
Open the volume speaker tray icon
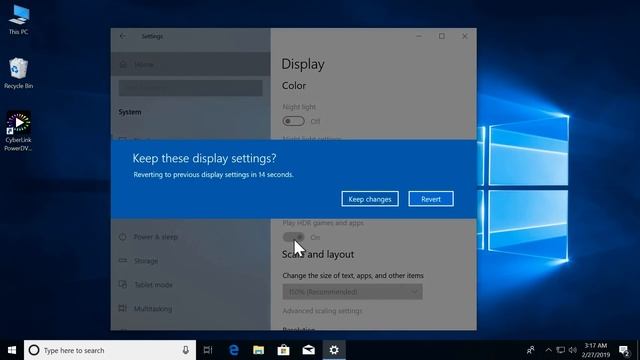[573, 350]
